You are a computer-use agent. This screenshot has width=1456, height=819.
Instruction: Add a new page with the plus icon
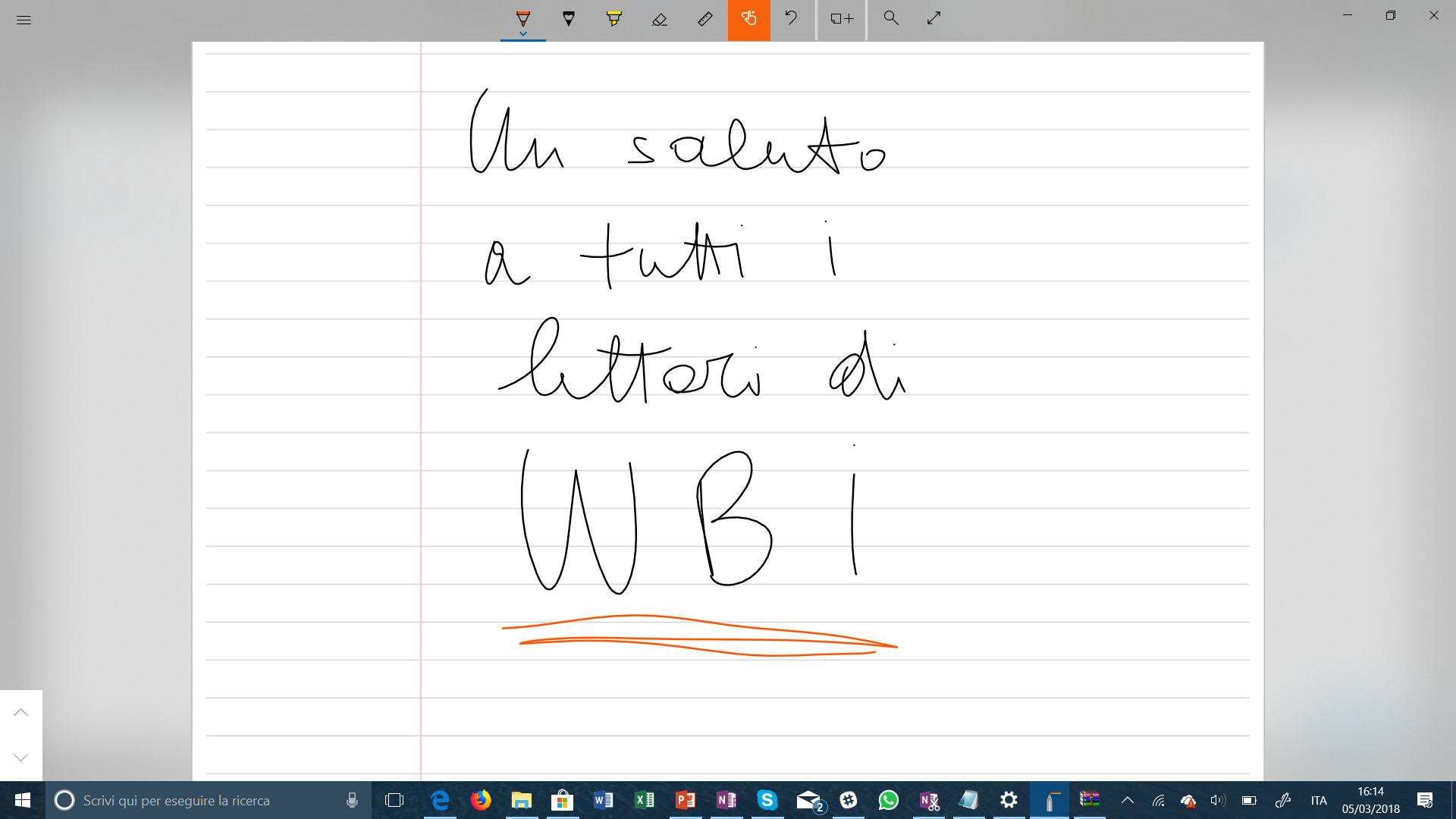(x=841, y=18)
